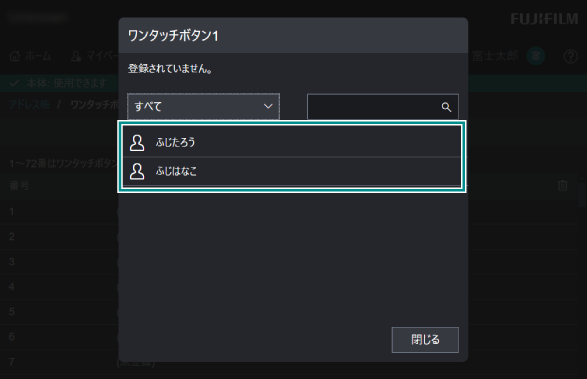
Task: Select row number 3 in the list
Action: (x=12, y=261)
